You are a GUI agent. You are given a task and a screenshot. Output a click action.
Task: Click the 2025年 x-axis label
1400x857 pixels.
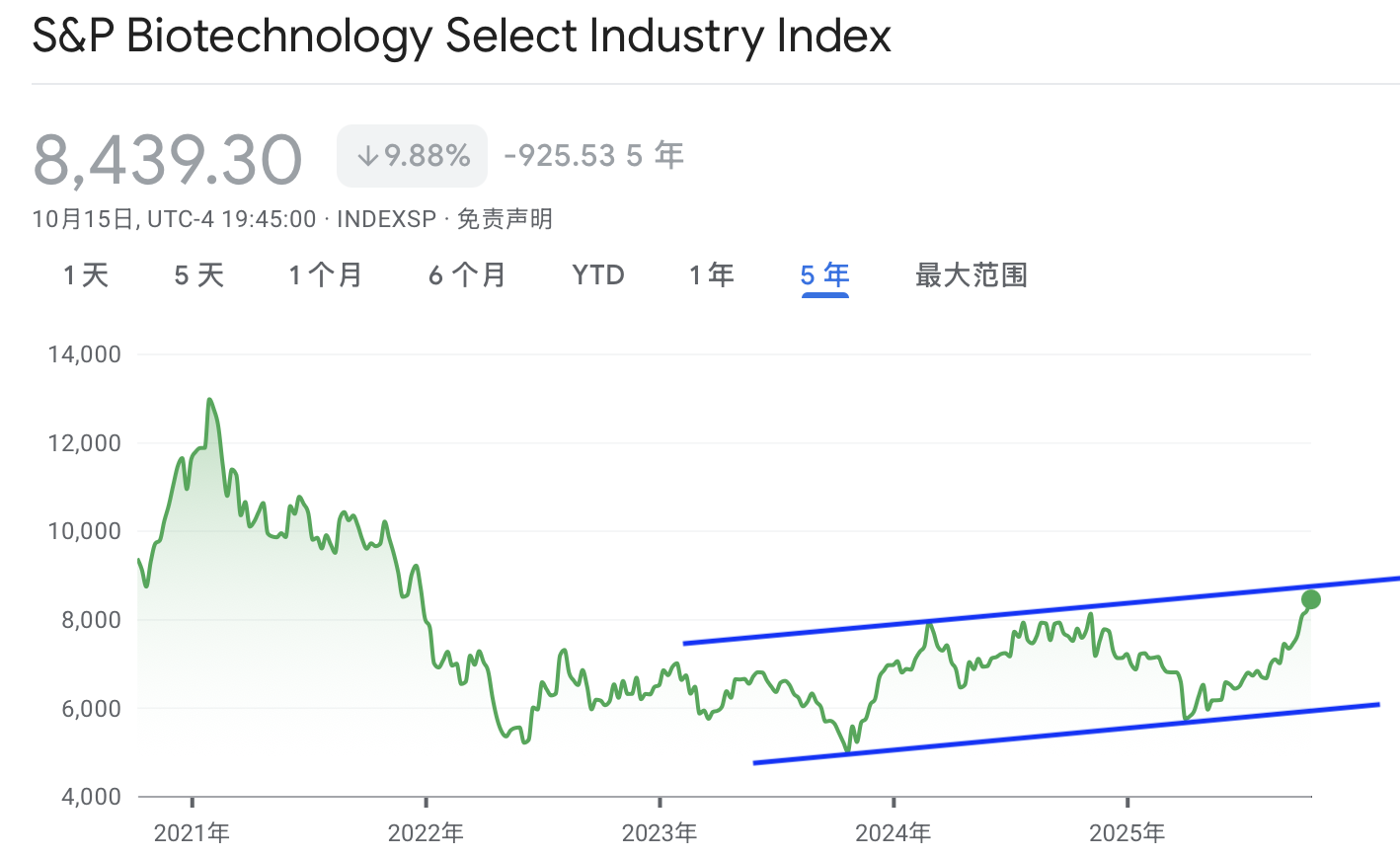[1128, 832]
